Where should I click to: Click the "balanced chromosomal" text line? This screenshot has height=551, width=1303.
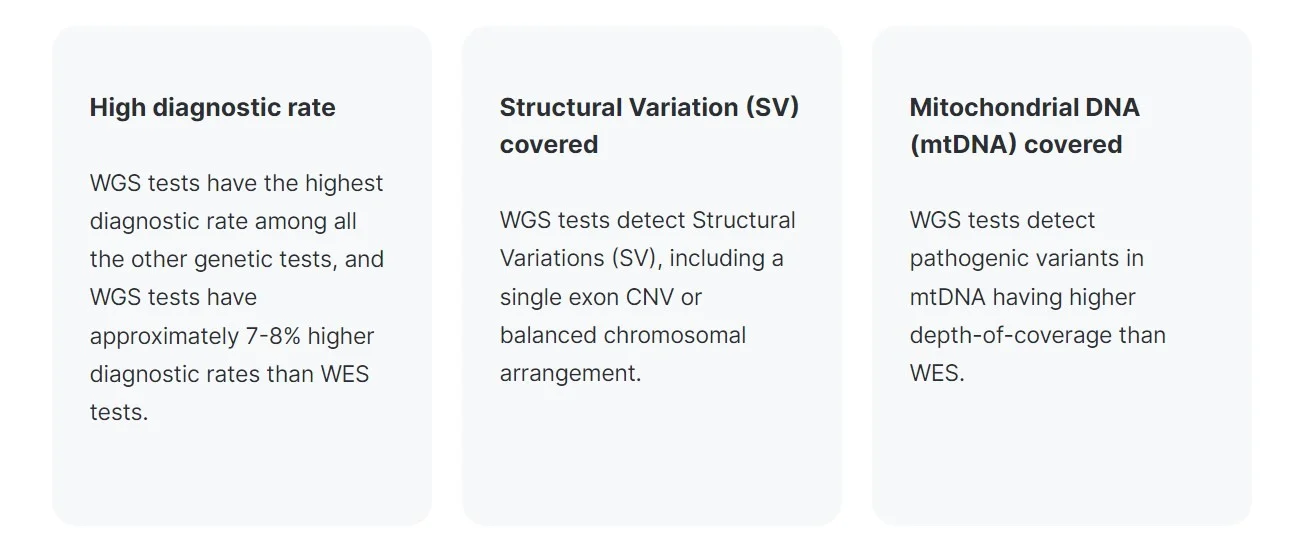coord(622,336)
